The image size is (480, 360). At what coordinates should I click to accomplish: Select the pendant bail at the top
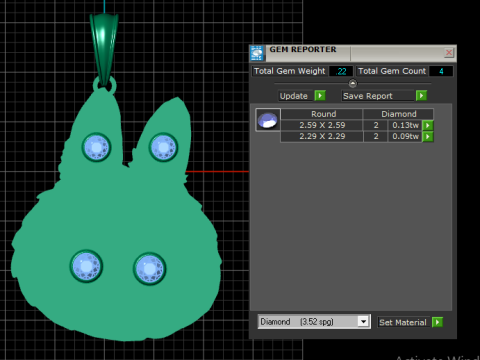click(104, 49)
